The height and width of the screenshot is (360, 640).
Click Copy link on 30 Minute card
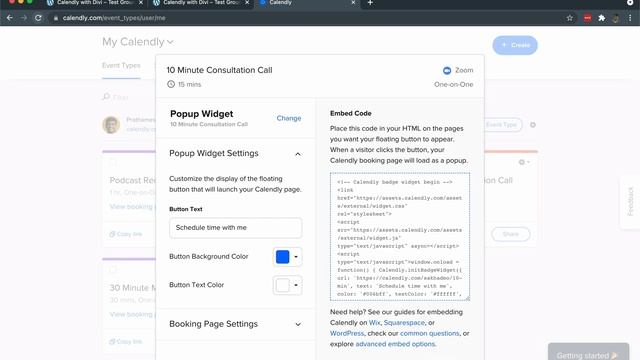point(126,342)
